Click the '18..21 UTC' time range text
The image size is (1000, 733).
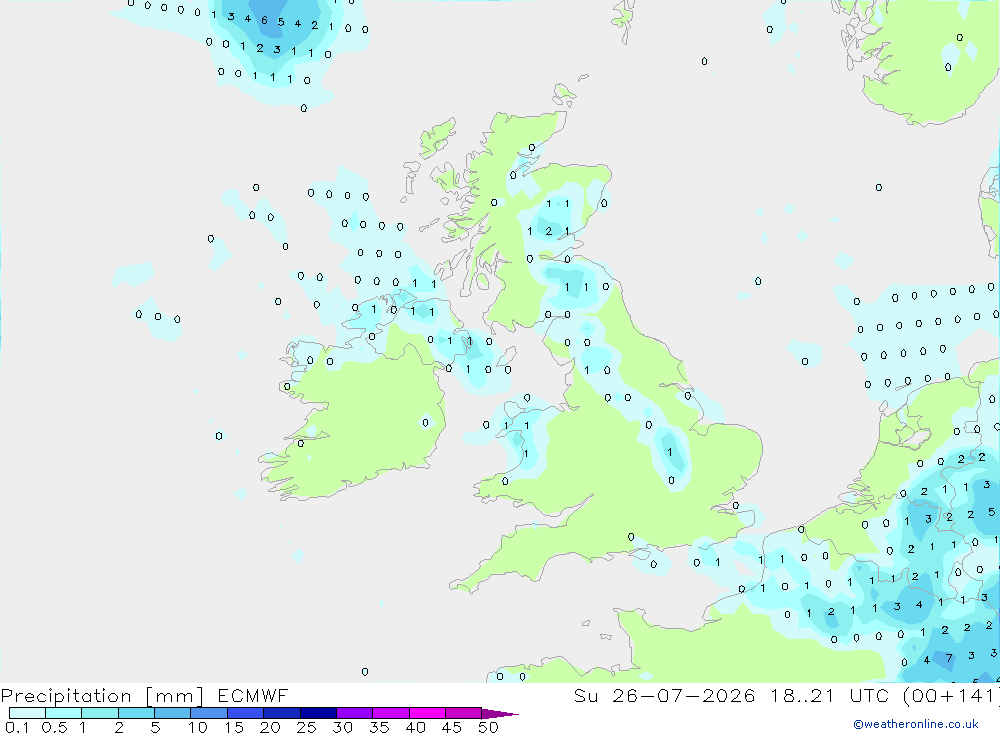coord(831,696)
